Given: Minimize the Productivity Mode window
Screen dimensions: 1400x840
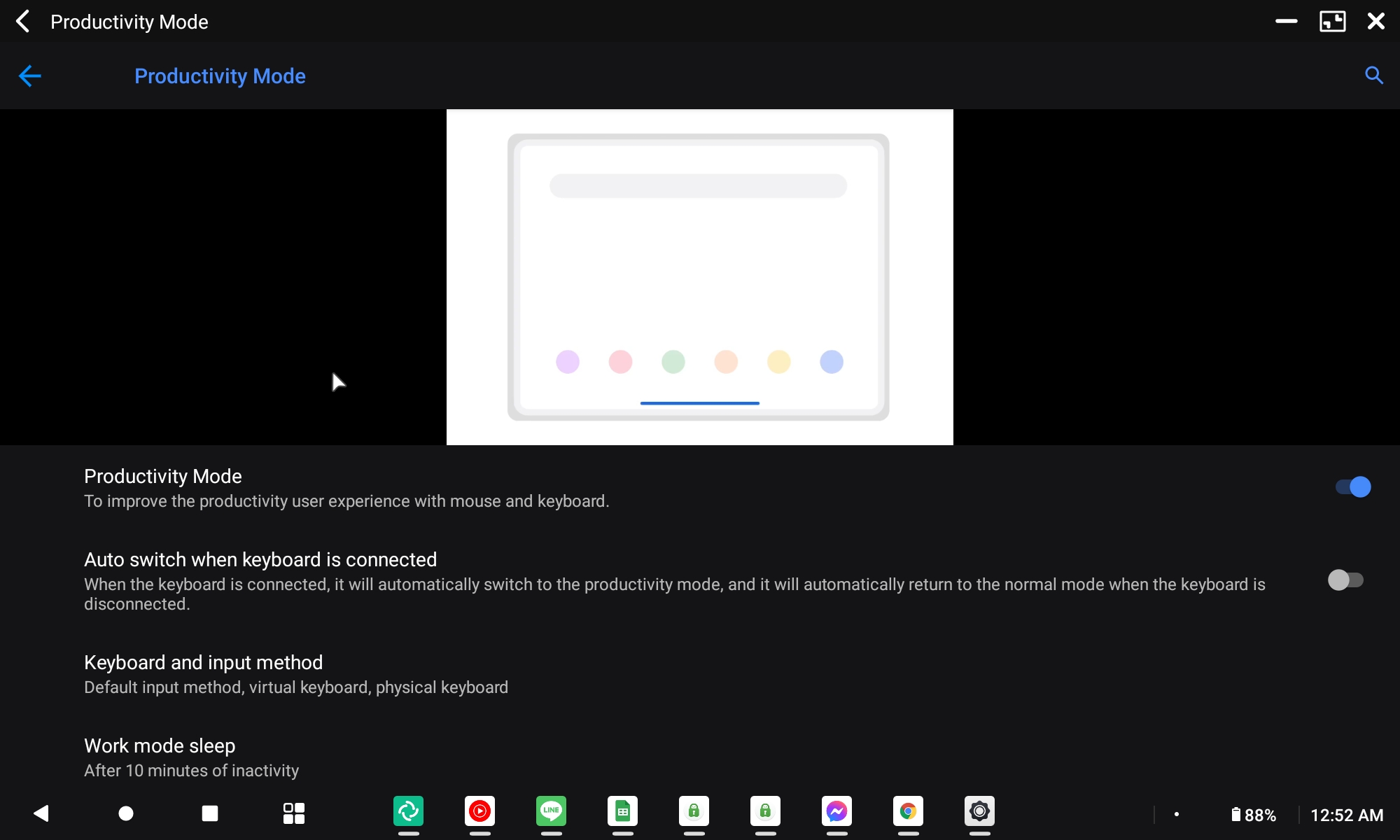Looking at the screenshot, I should [1286, 21].
